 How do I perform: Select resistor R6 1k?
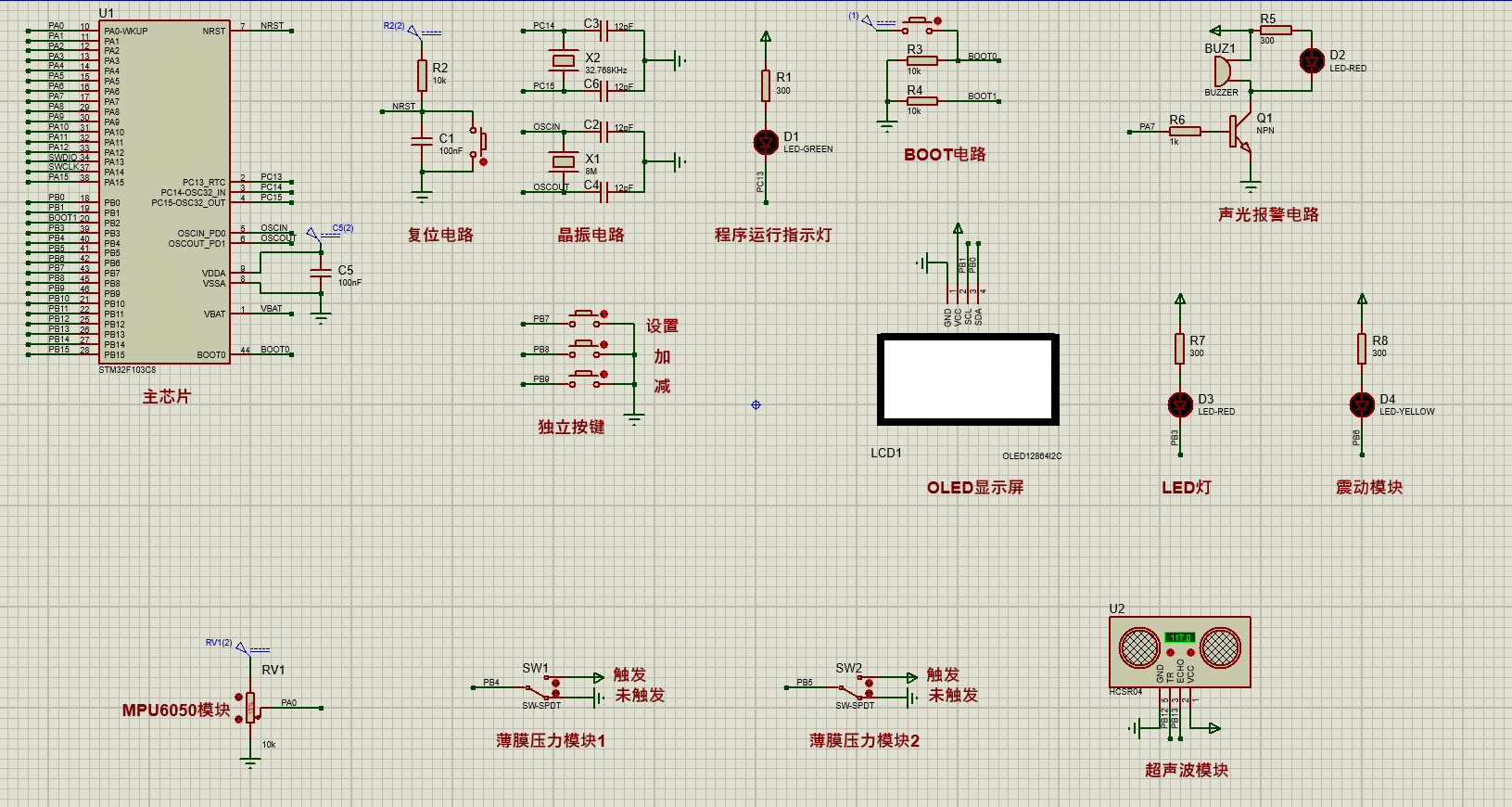[x=1185, y=132]
